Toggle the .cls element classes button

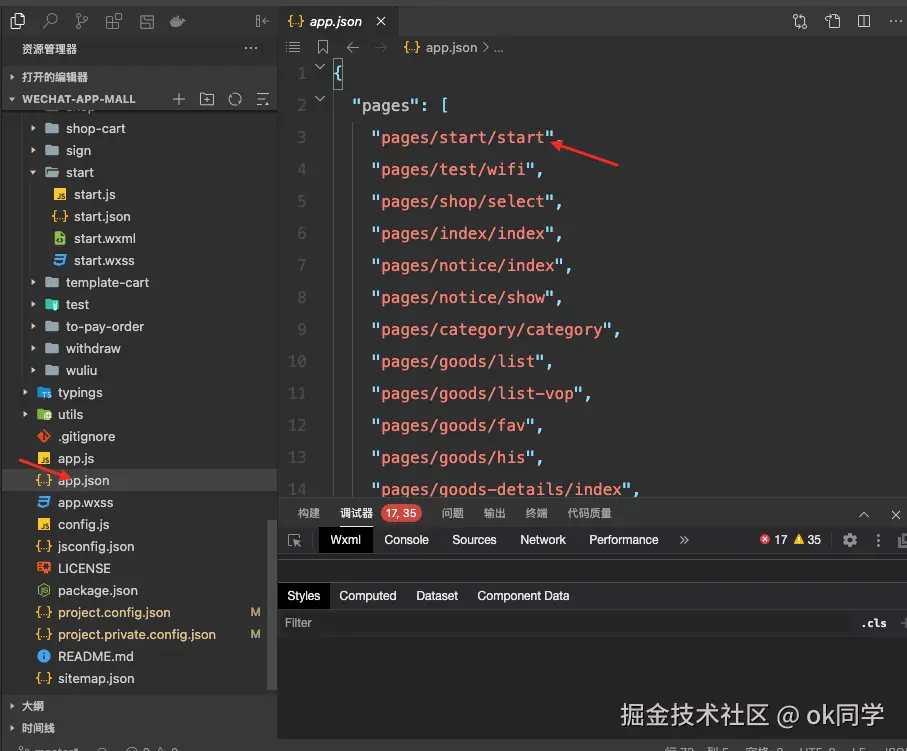[874, 623]
